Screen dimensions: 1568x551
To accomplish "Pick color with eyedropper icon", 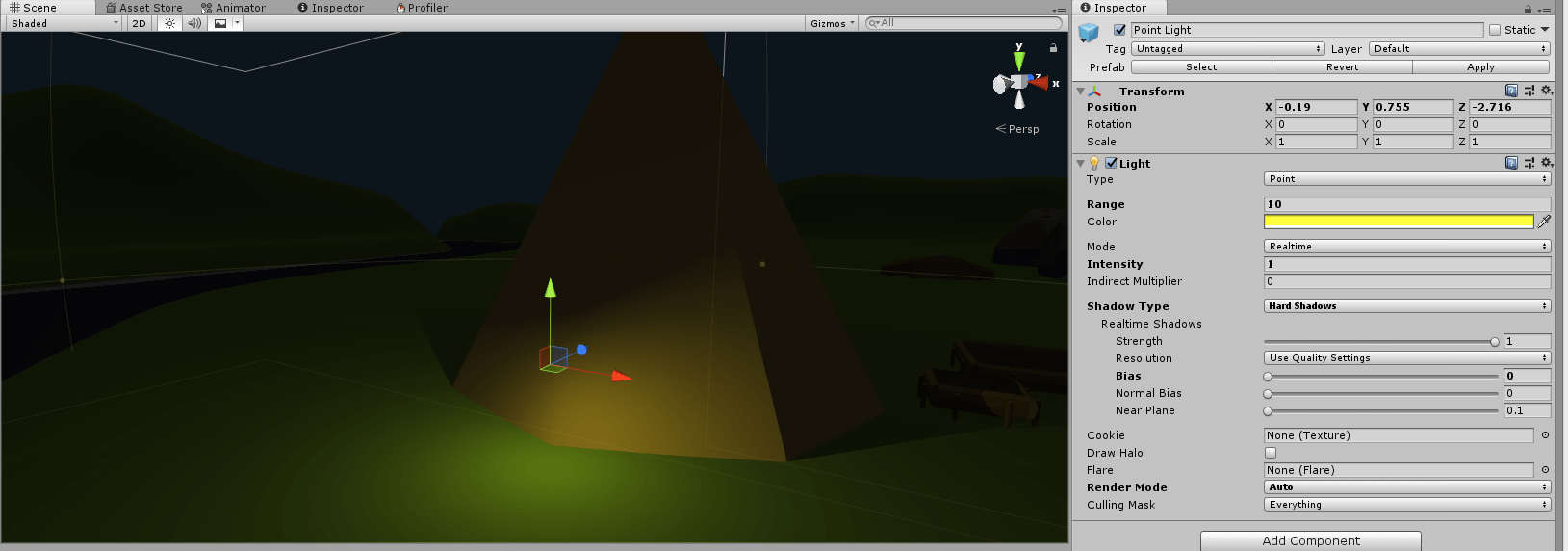I will [1545, 222].
